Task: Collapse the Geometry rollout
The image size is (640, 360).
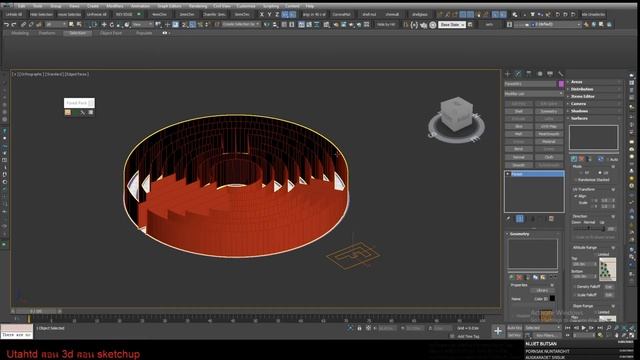Action: [533, 234]
